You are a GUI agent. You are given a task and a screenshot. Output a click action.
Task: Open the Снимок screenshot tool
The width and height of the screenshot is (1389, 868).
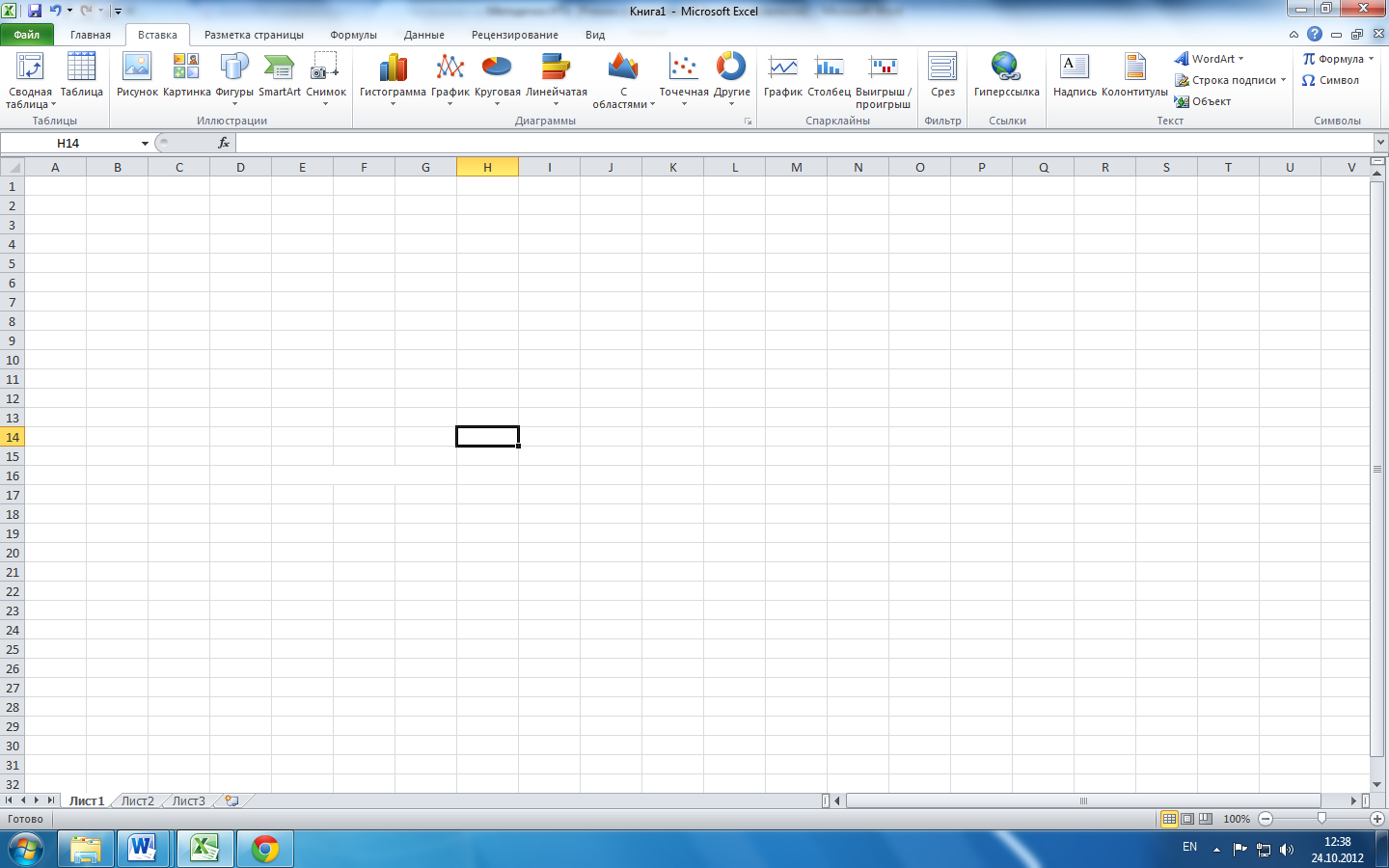(x=326, y=79)
